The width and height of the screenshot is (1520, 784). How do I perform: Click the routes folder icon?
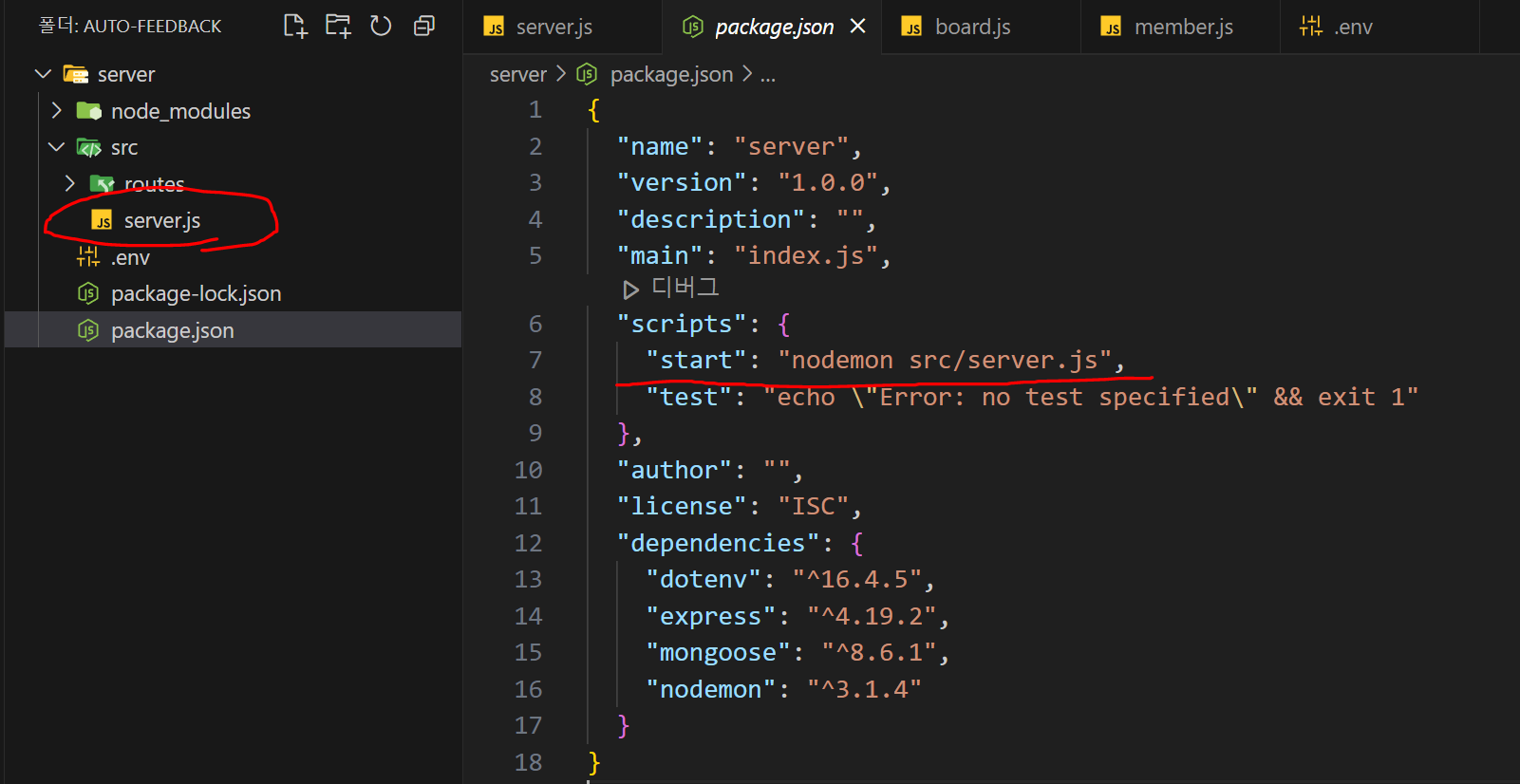pyautogui.click(x=102, y=183)
